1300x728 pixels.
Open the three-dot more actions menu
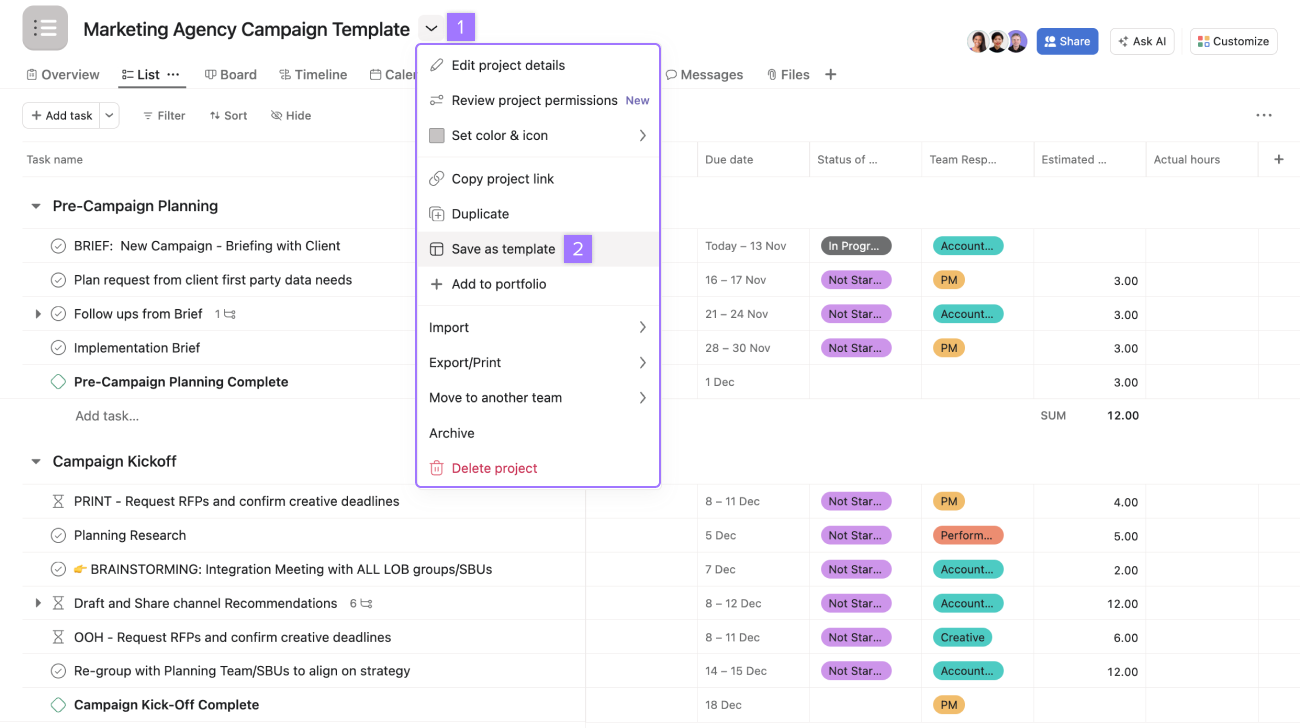[1263, 115]
